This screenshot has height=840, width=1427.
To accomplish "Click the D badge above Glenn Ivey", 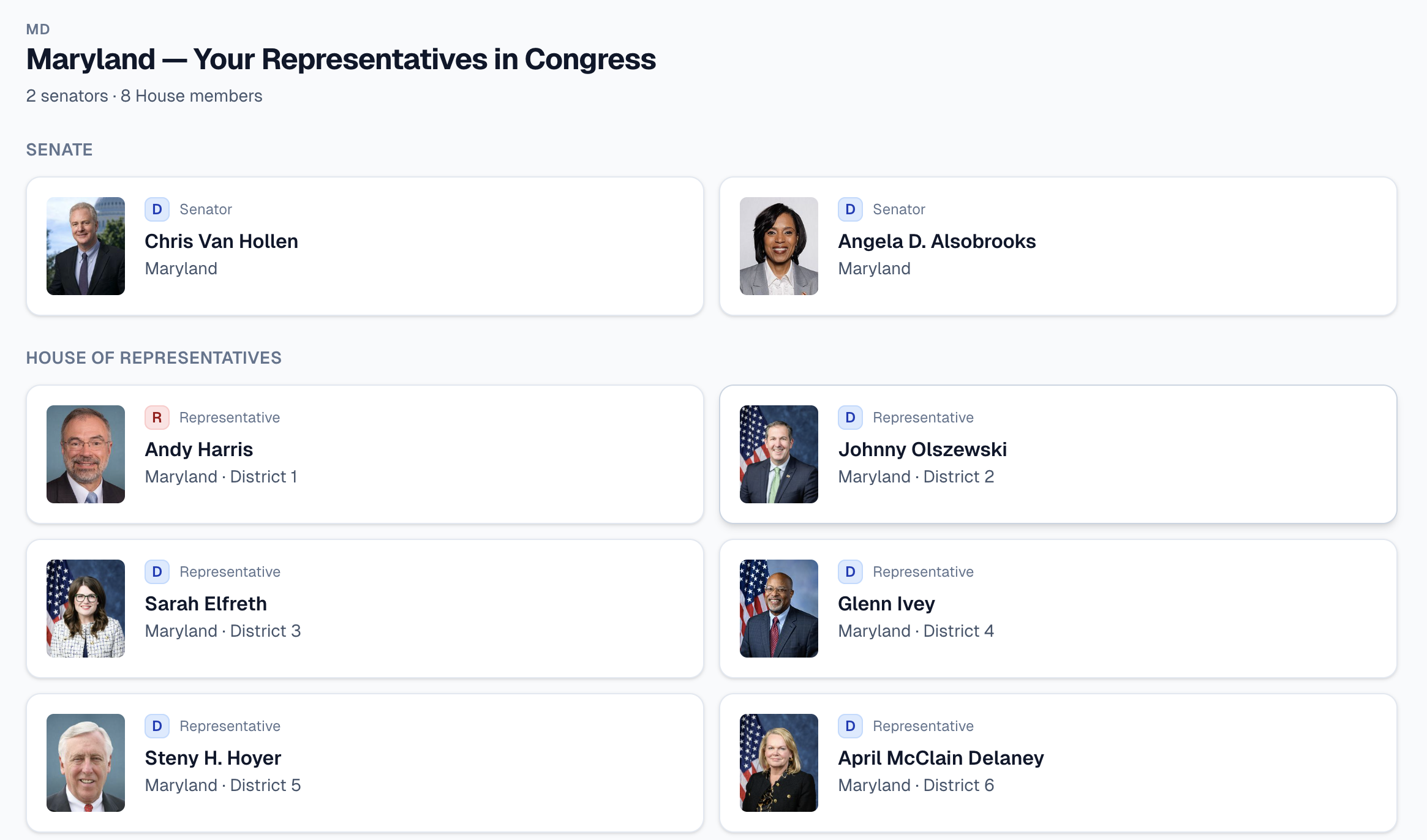I will [x=850, y=572].
